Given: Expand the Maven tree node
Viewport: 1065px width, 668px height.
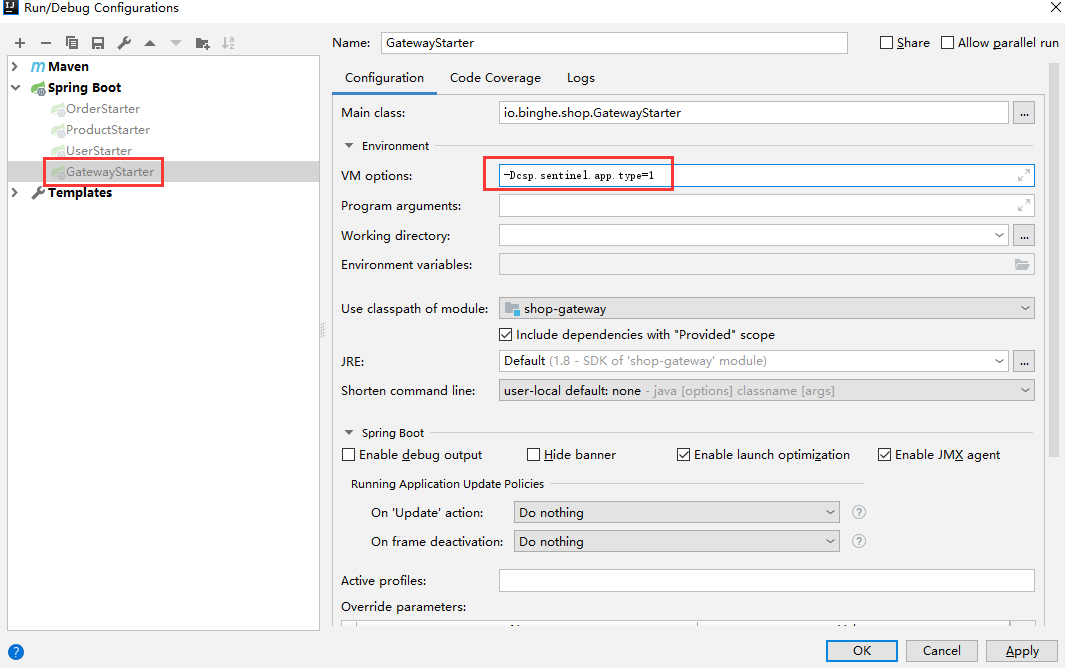Looking at the screenshot, I should tap(15, 67).
